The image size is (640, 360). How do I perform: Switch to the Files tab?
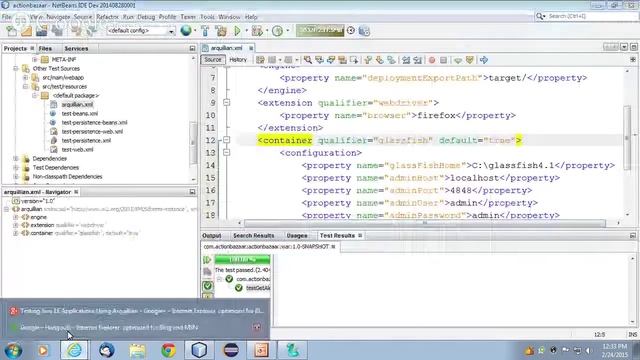45,49
